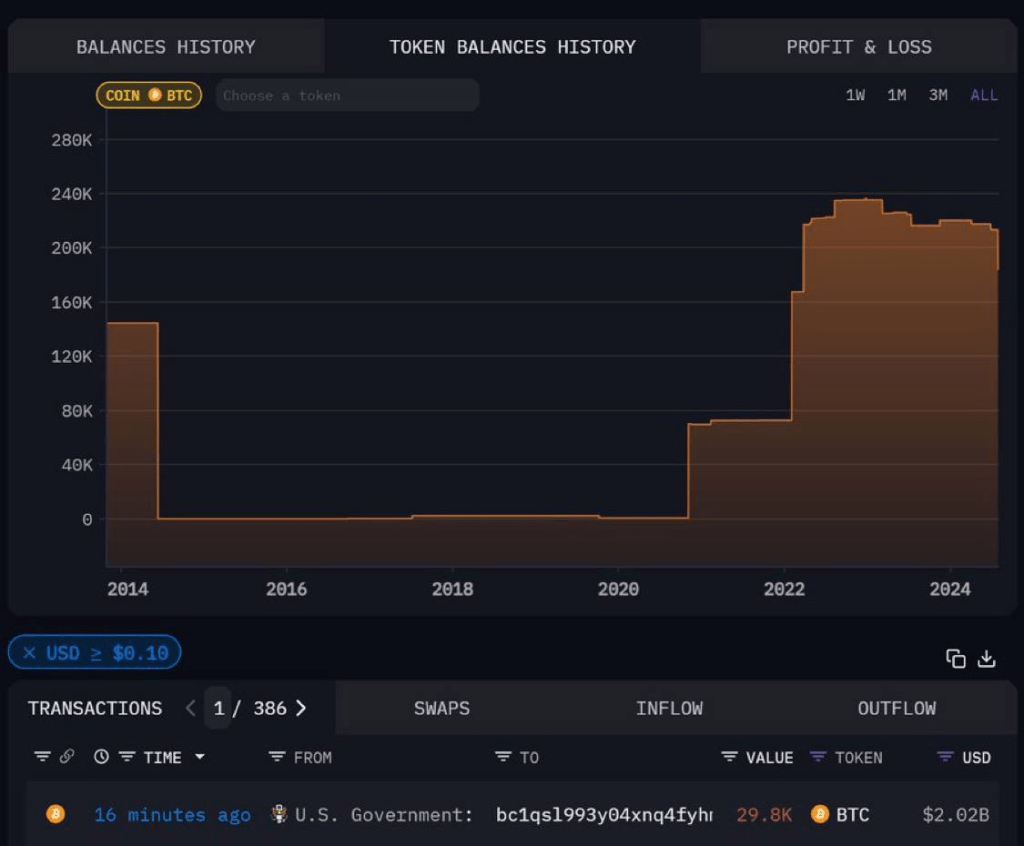Click the FROM column filter icon

[x=277, y=757]
